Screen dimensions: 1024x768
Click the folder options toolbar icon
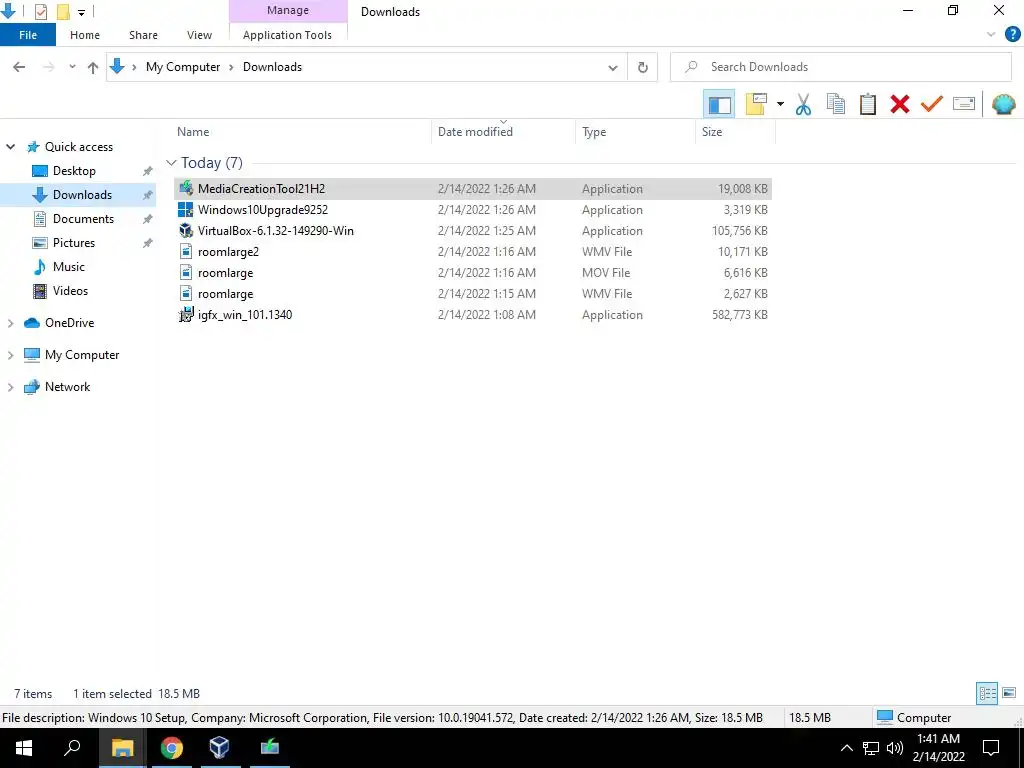click(x=756, y=104)
